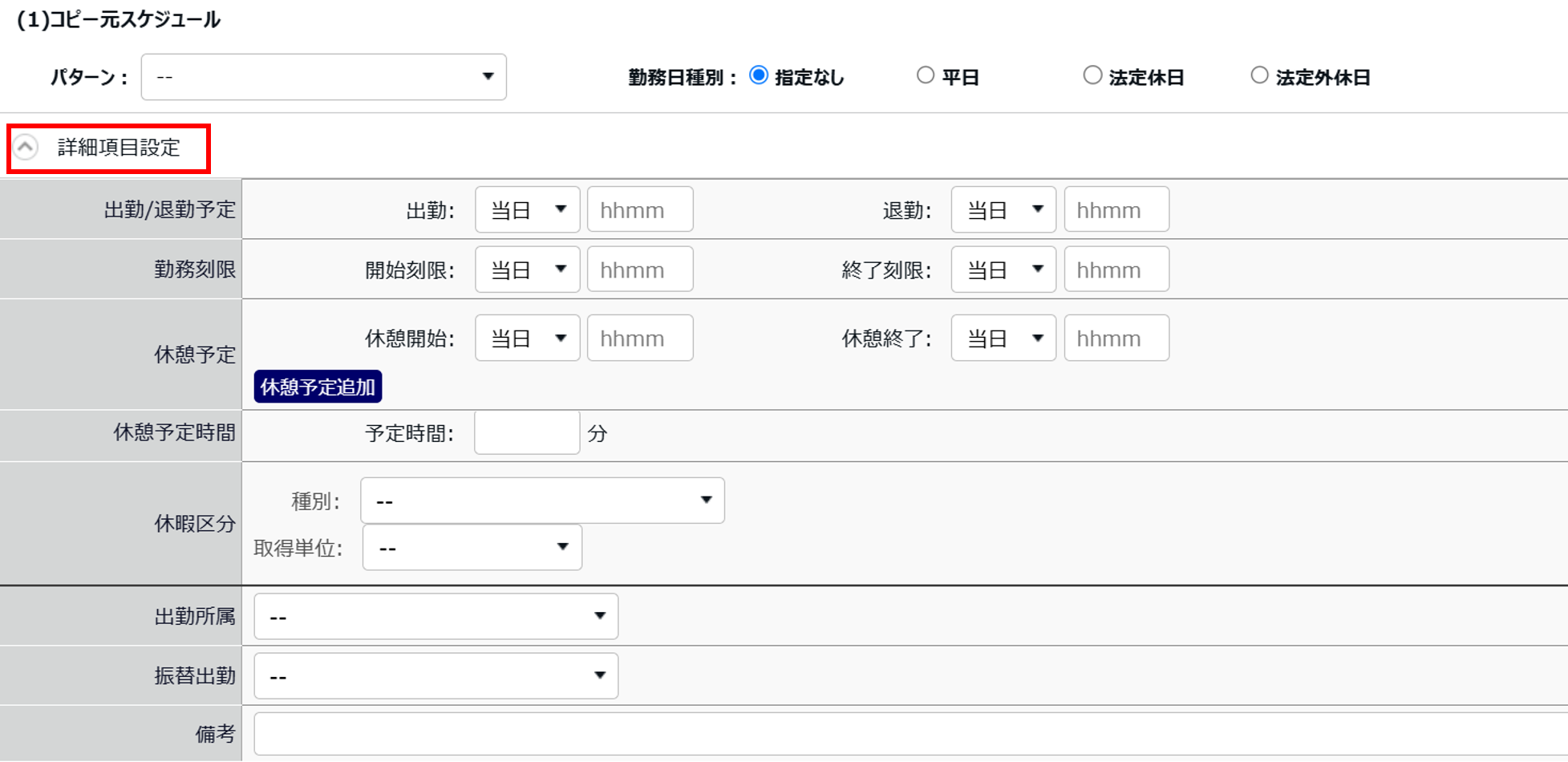Click the 休憩予定追加 button
The height and width of the screenshot is (762, 1568).
click(318, 387)
